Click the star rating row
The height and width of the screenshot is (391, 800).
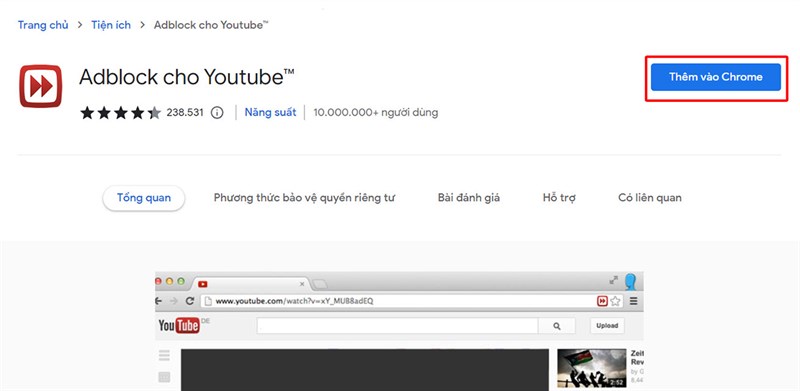120,112
